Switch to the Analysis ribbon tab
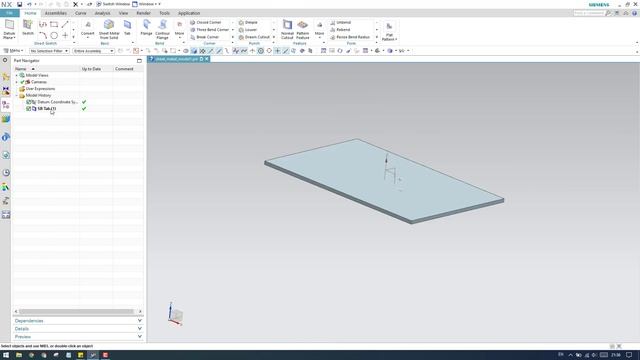Viewport: 640px width, 360px height. (x=102, y=13)
